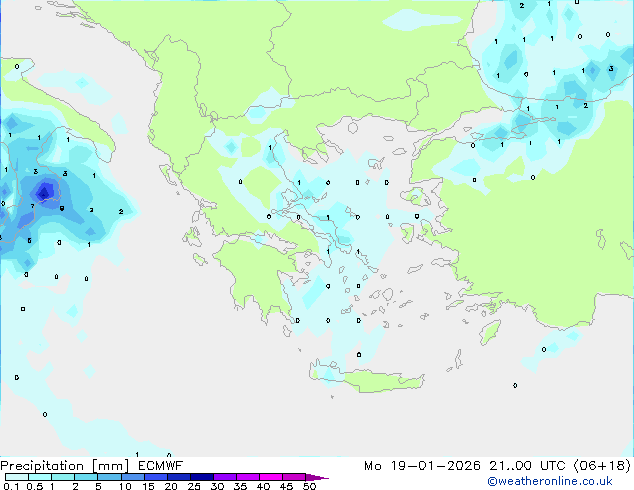Choose the 20–25 mm dark blue swatch
Viewport: 634px width, 490px height.
[x=179, y=477]
